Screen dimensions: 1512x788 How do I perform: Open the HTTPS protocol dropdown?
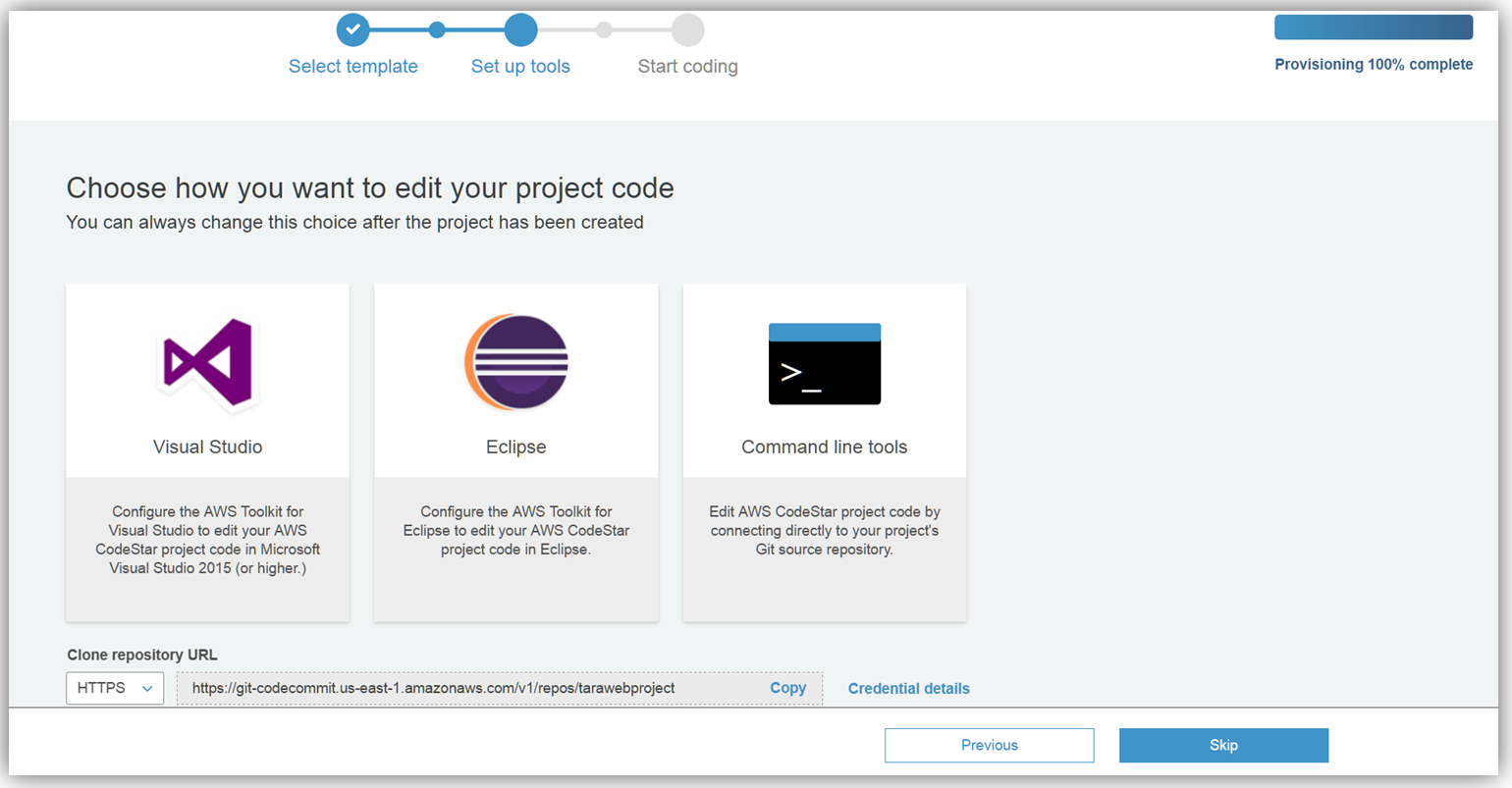click(115, 688)
